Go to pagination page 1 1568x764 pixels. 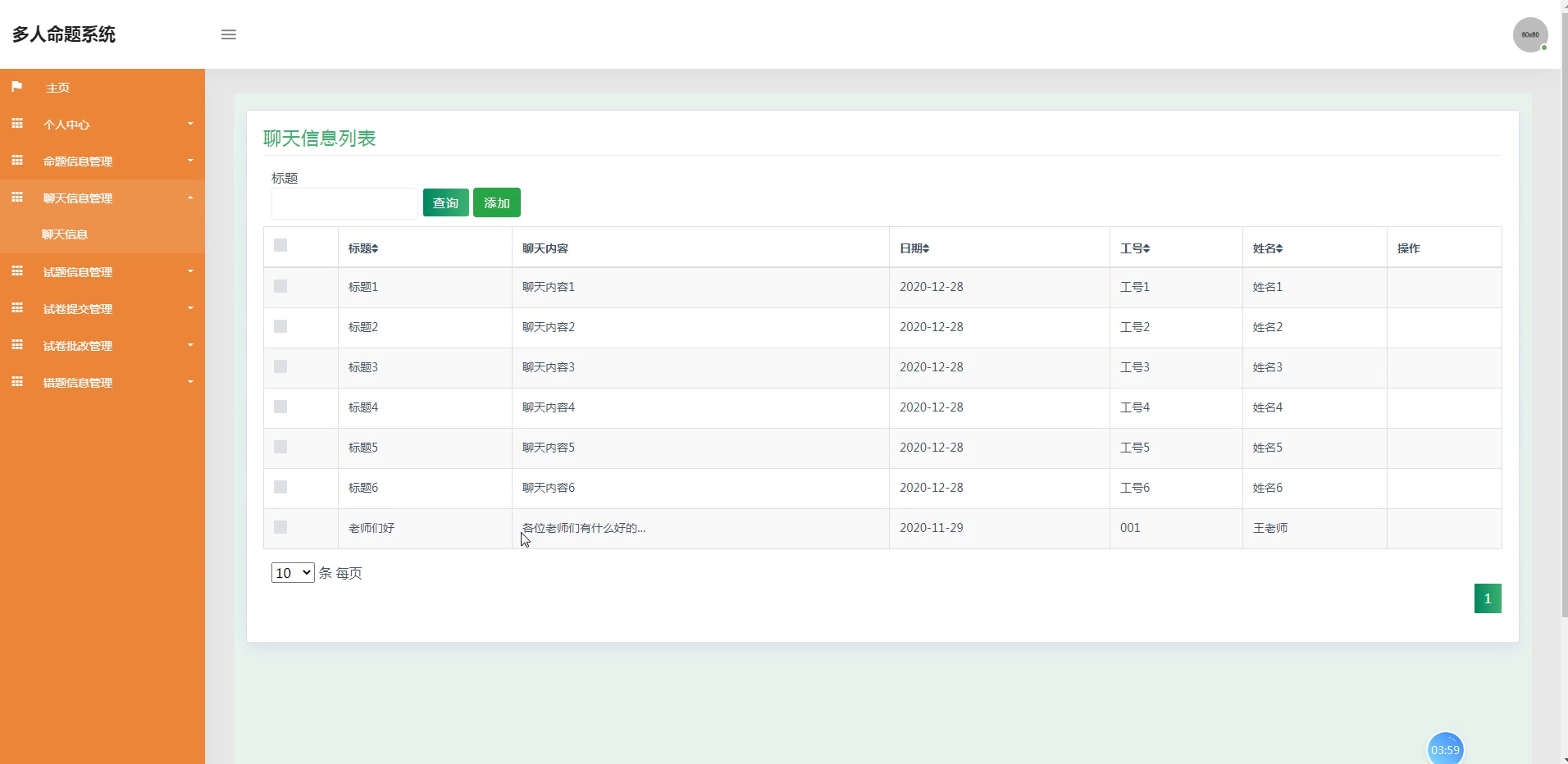click(x=1488, y=598)
